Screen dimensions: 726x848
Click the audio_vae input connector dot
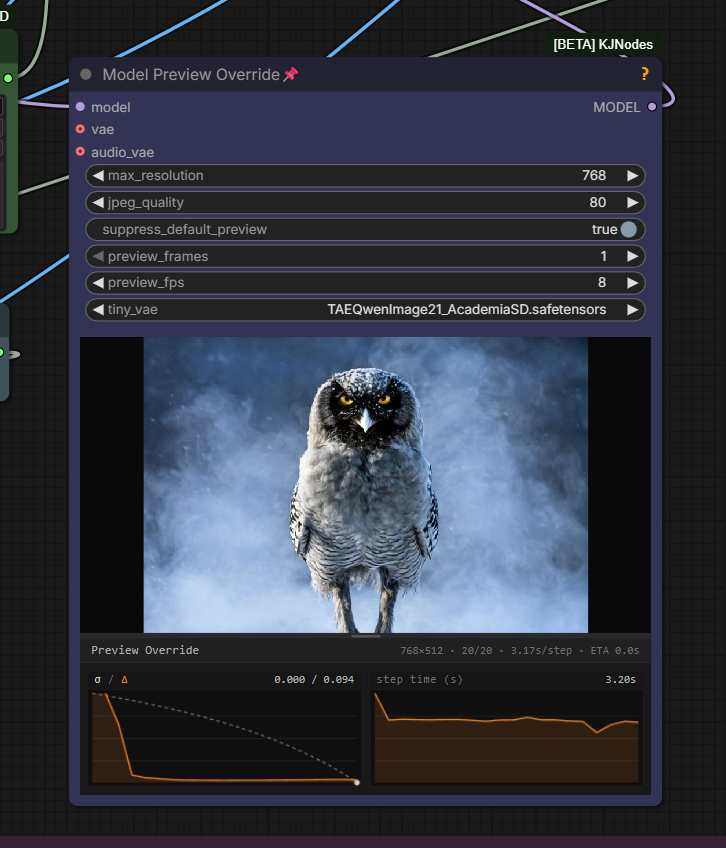pos(80,151)
